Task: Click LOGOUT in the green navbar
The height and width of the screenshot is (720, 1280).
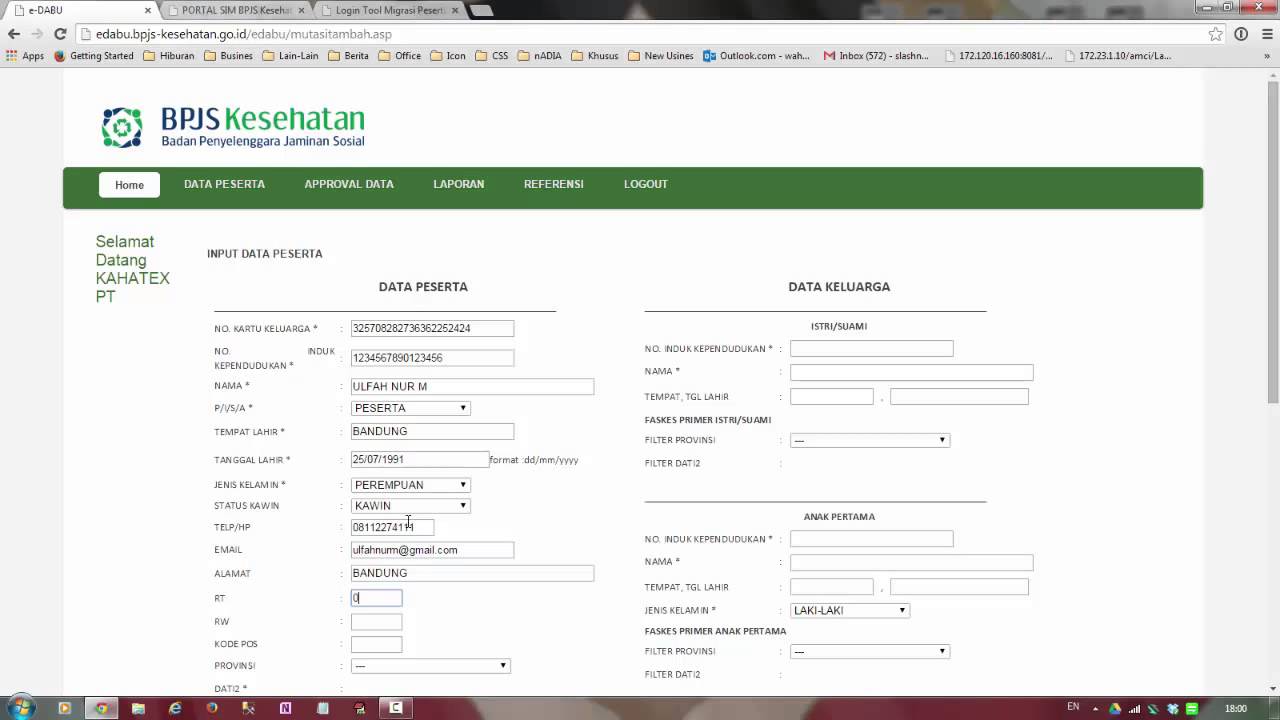Action: tap(645, 184)
